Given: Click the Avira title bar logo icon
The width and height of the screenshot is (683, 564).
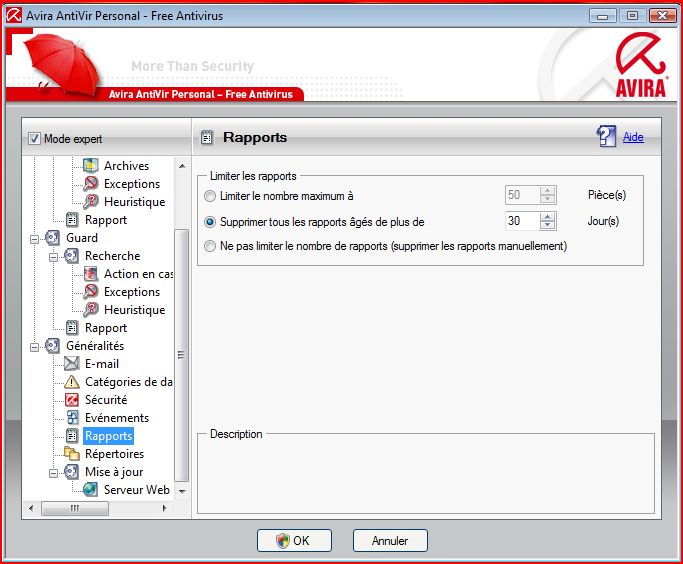Looking at the screenshot, I should click(x=14, y=16).
